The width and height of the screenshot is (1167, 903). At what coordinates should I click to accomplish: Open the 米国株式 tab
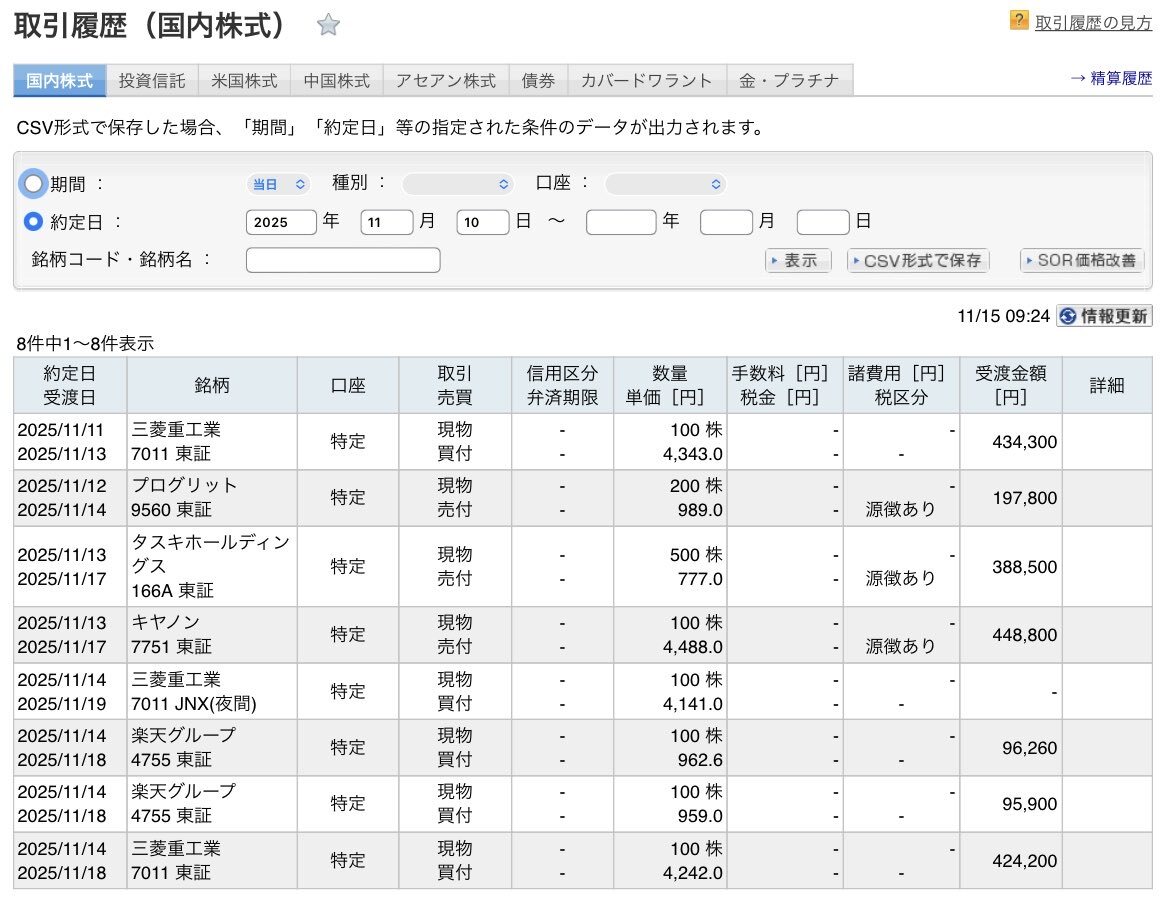coord(245,81)
